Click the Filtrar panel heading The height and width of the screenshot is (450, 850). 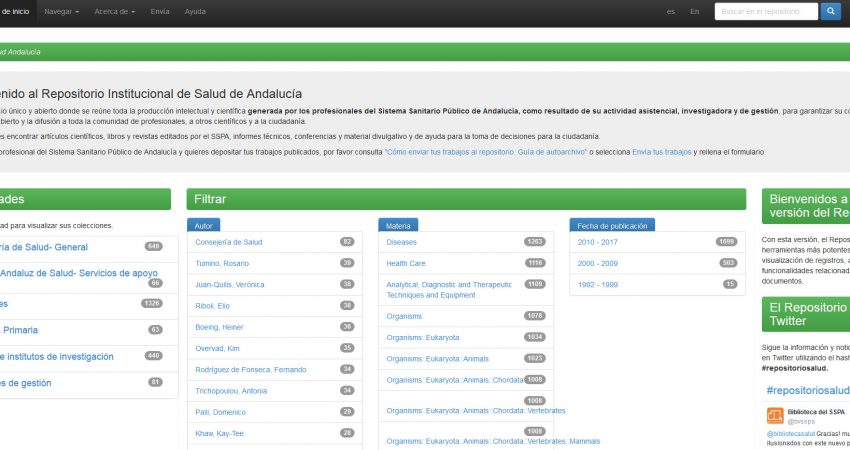(x=466, y=199)
